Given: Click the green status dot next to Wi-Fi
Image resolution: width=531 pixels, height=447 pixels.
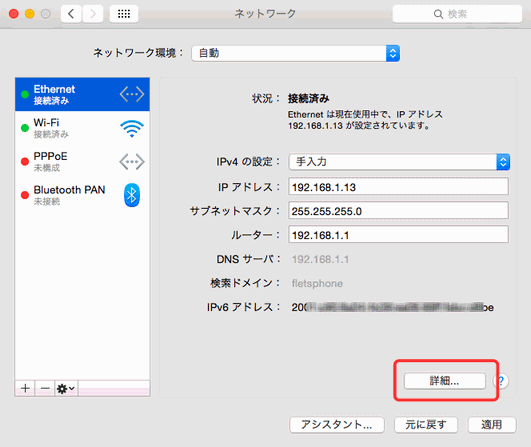Looking at the screenshot, I should tap(25, 128).
